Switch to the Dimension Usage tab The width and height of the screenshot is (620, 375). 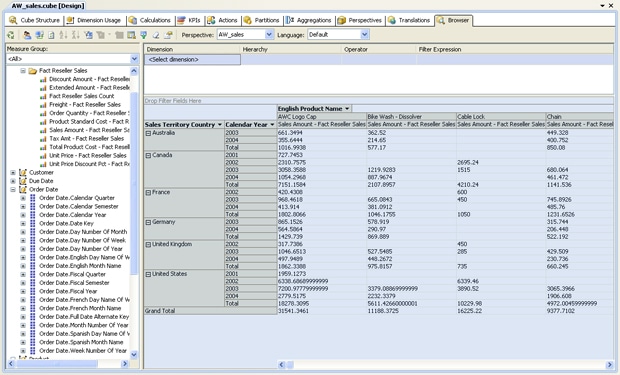click(x=94, y=20)
